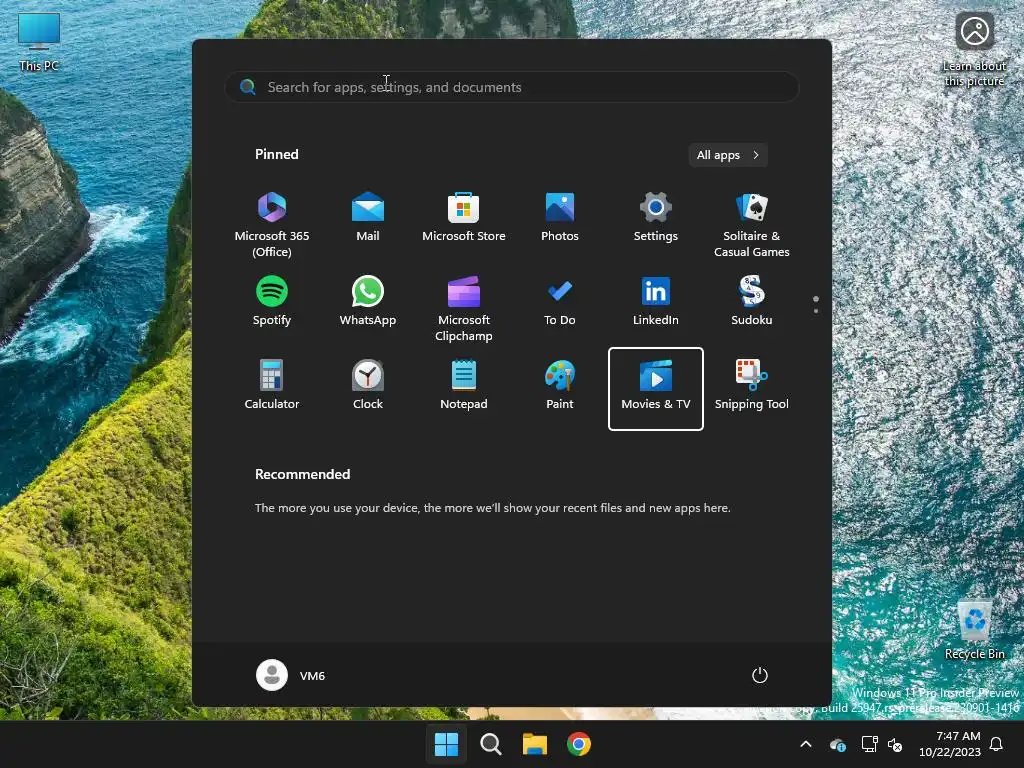Open taskbar Search magnifier

(490, 744)
